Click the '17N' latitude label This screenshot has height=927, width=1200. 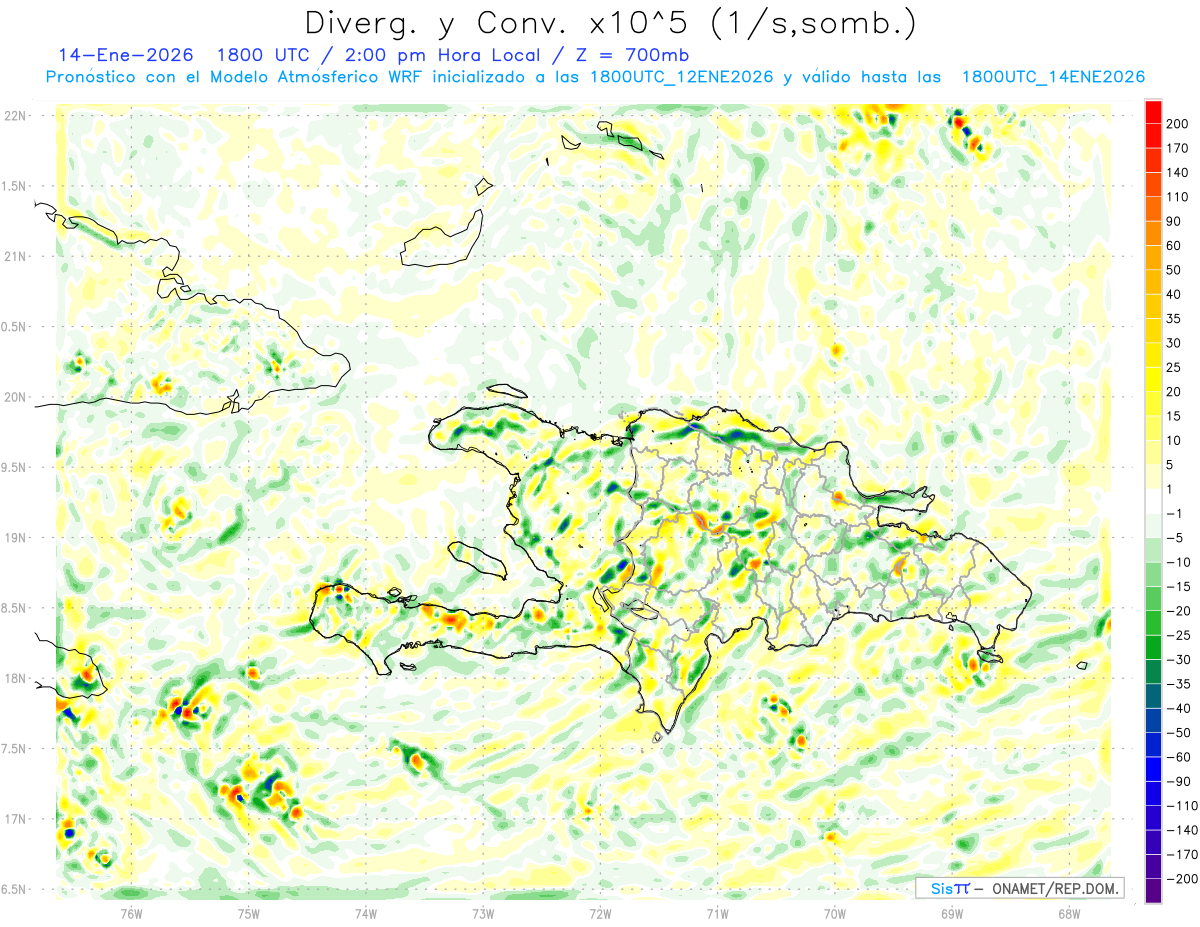point(14,819)
